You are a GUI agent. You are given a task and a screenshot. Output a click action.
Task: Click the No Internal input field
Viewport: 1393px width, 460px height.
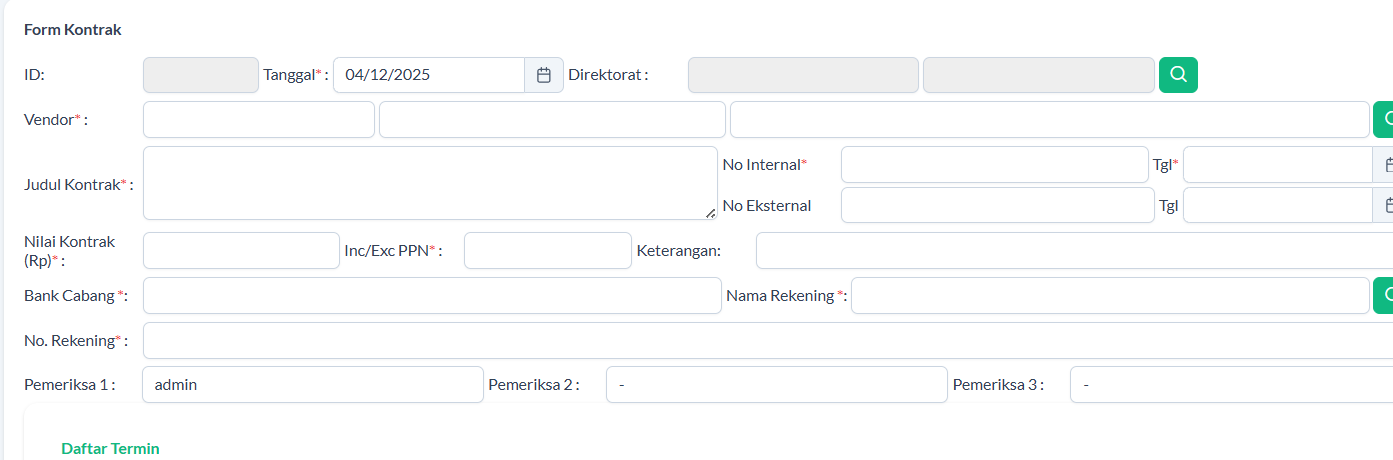point(994,165)
